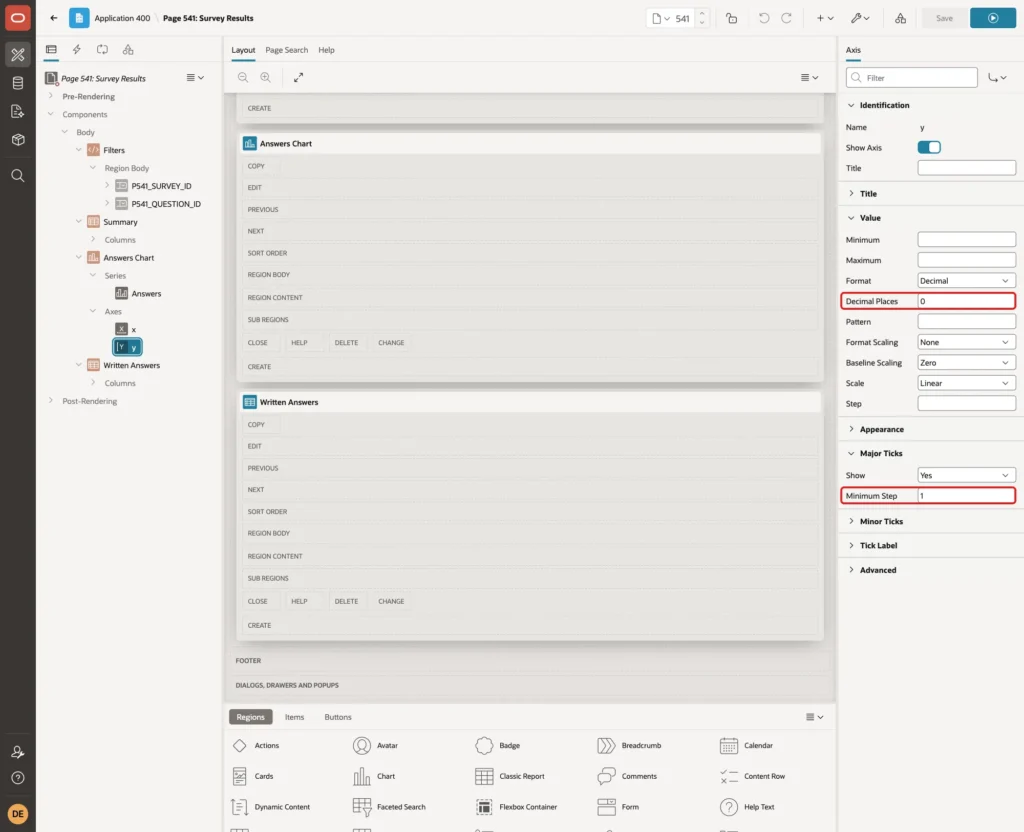Click the Decimal Places input field

966,301
